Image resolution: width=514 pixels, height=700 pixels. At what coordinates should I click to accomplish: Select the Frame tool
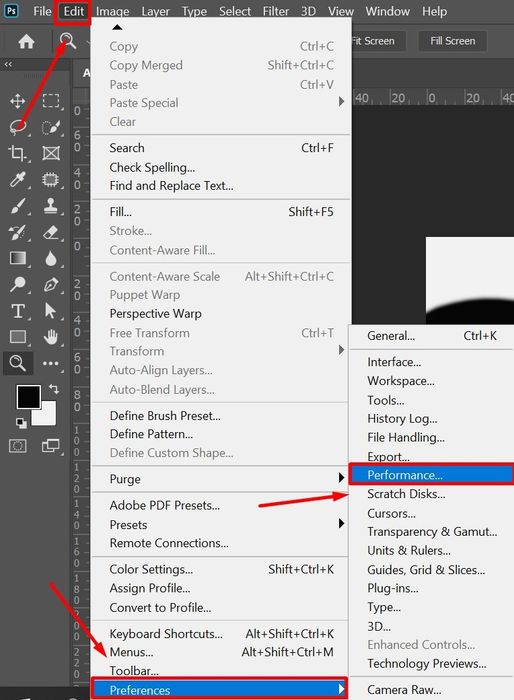[x=51, y=153]
